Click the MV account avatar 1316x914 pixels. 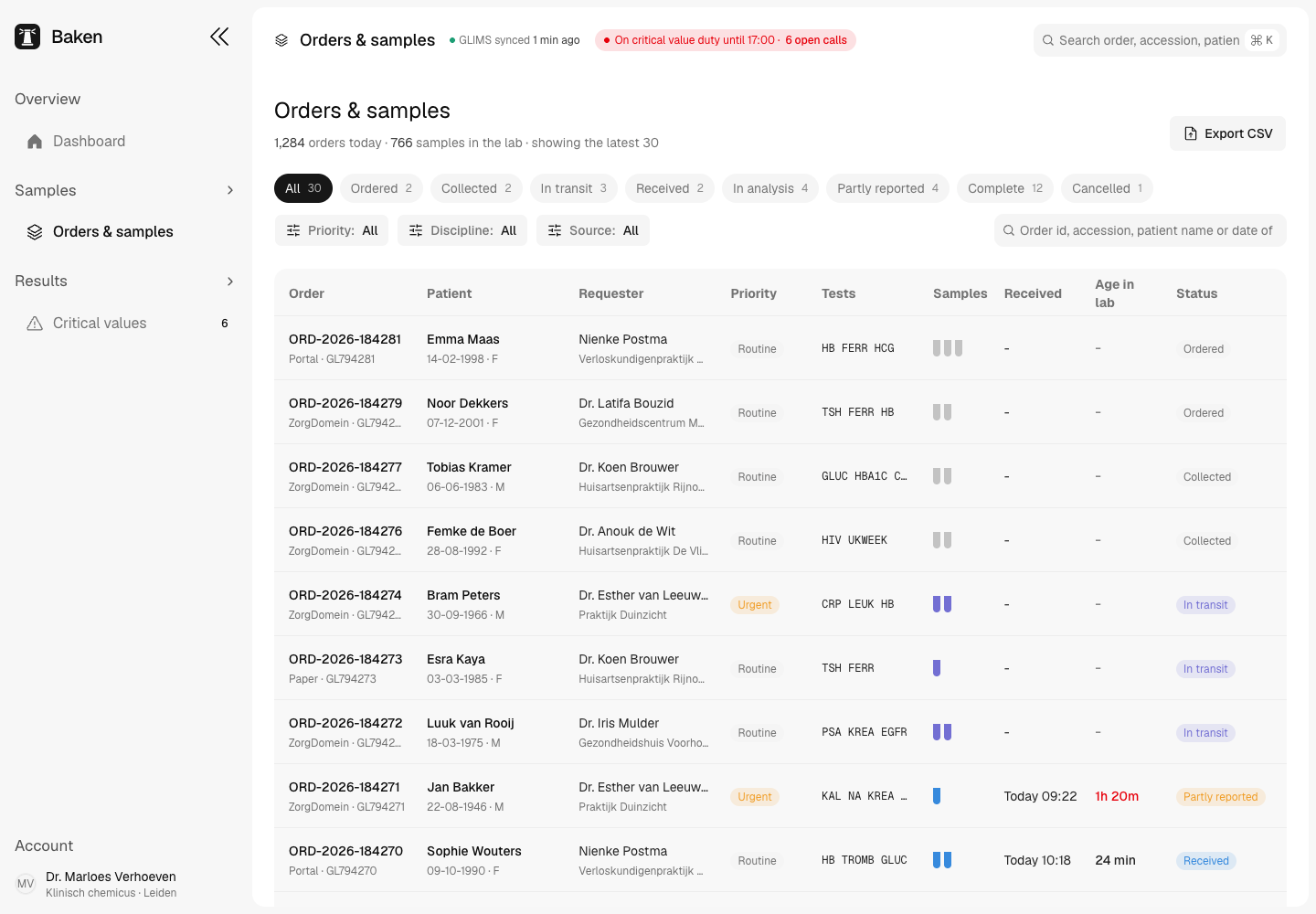(x=26, y=884)
